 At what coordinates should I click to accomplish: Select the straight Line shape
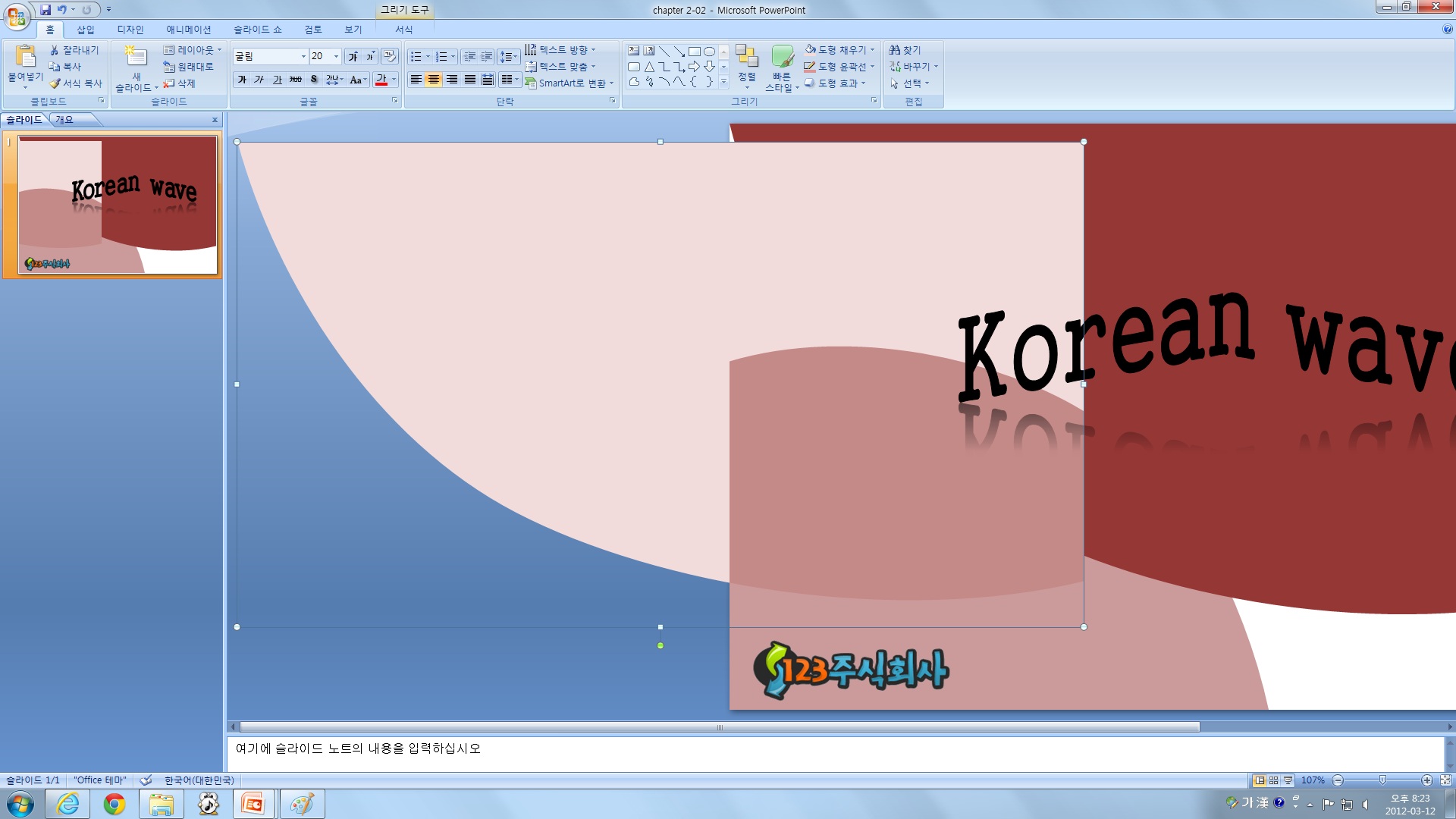point(664,51)
